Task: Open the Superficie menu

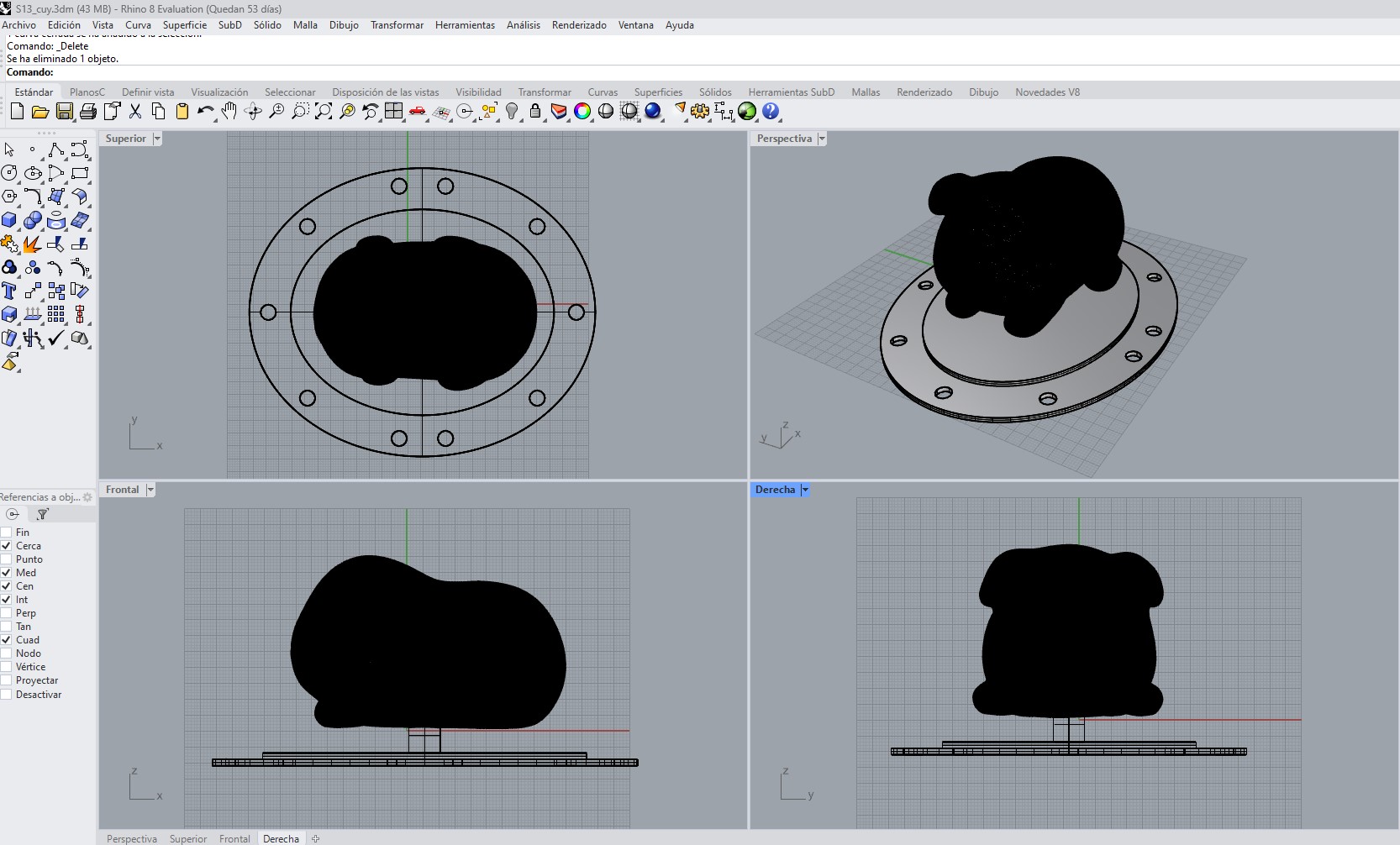Action: [185, 25]
